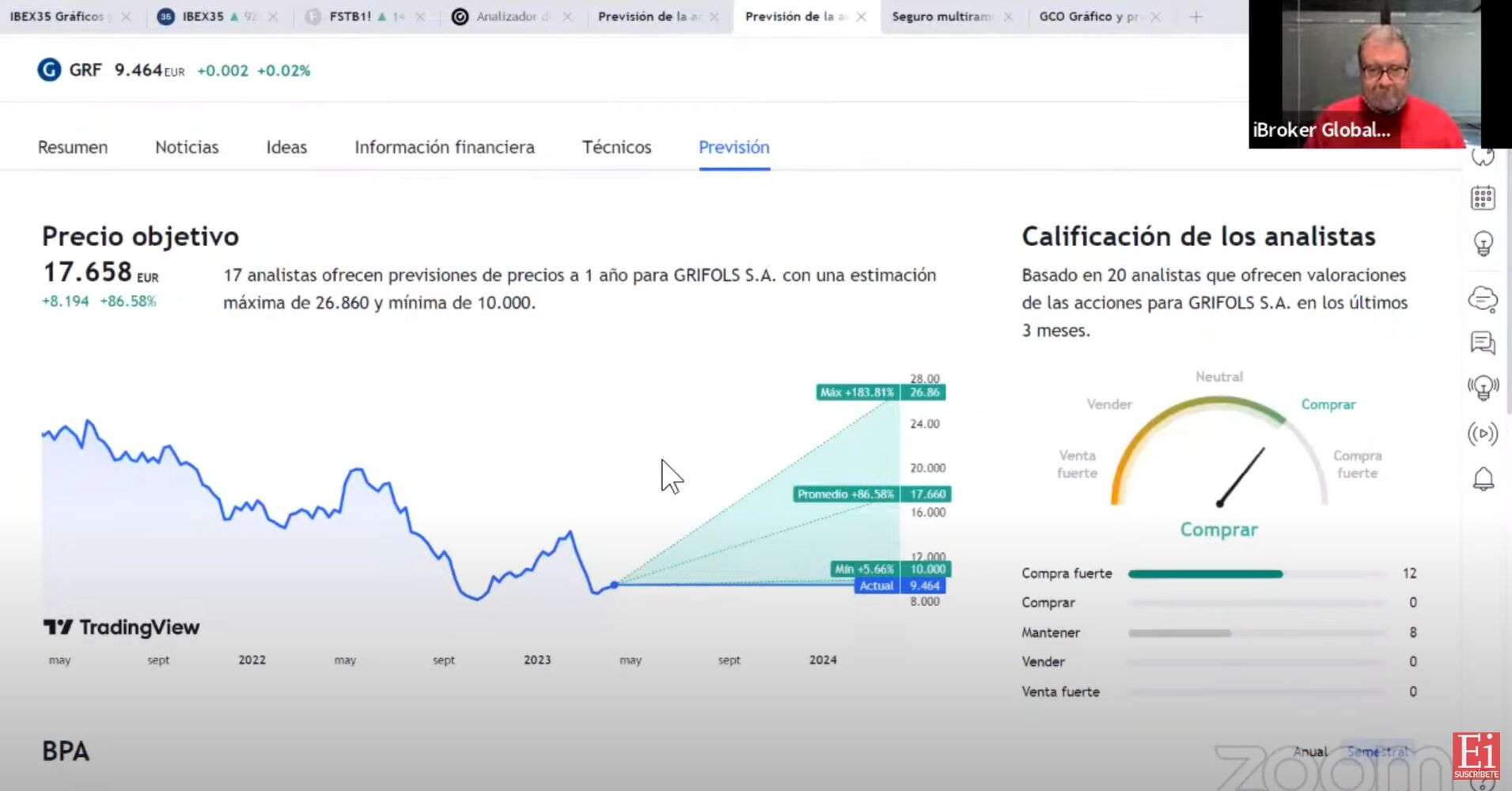Image resolution: width=1512 pixels, height=791 pixels.
Task: Open the ideas stream broadcasting-lightbulb icon
Action: coord(1483,388)
